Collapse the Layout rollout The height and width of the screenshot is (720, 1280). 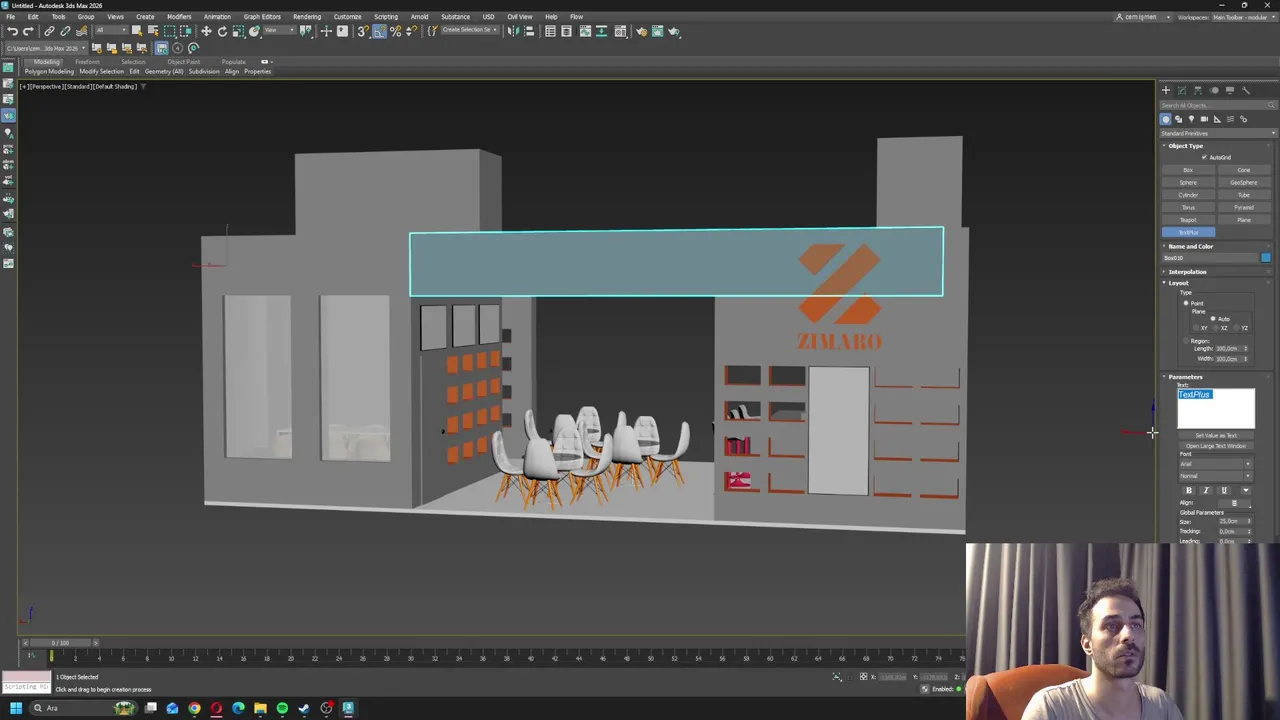[x=1178, y=283]
